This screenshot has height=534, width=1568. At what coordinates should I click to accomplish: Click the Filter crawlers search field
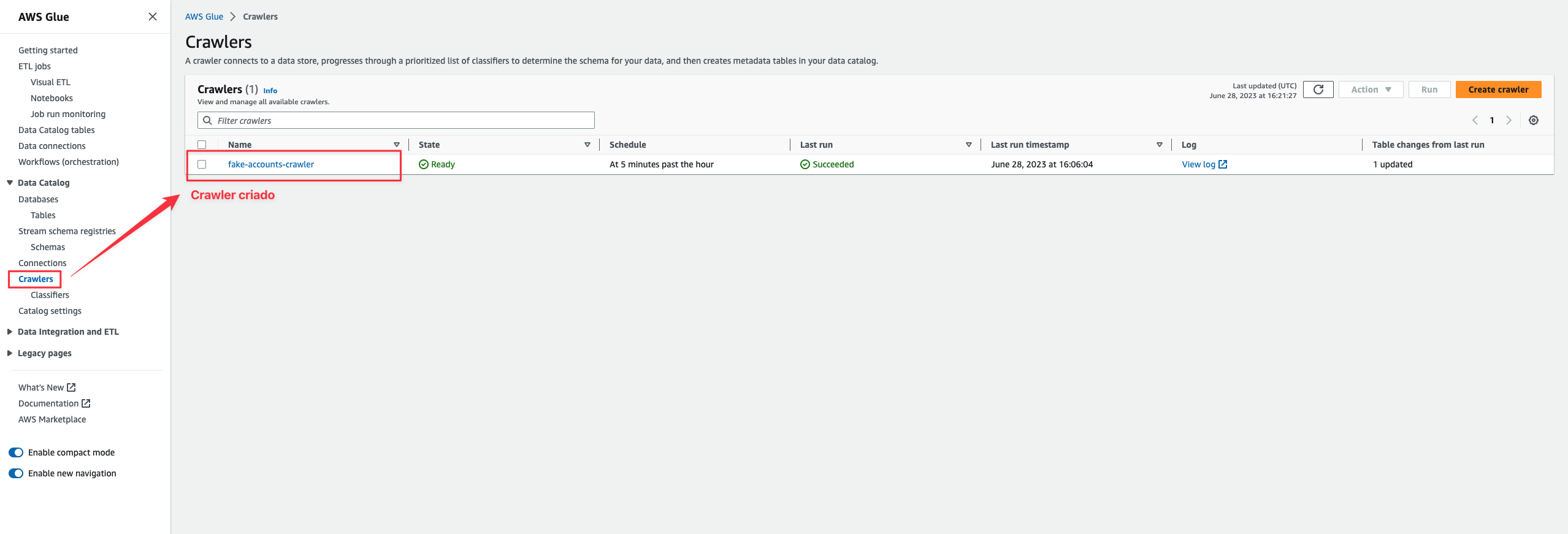point(396,120)
